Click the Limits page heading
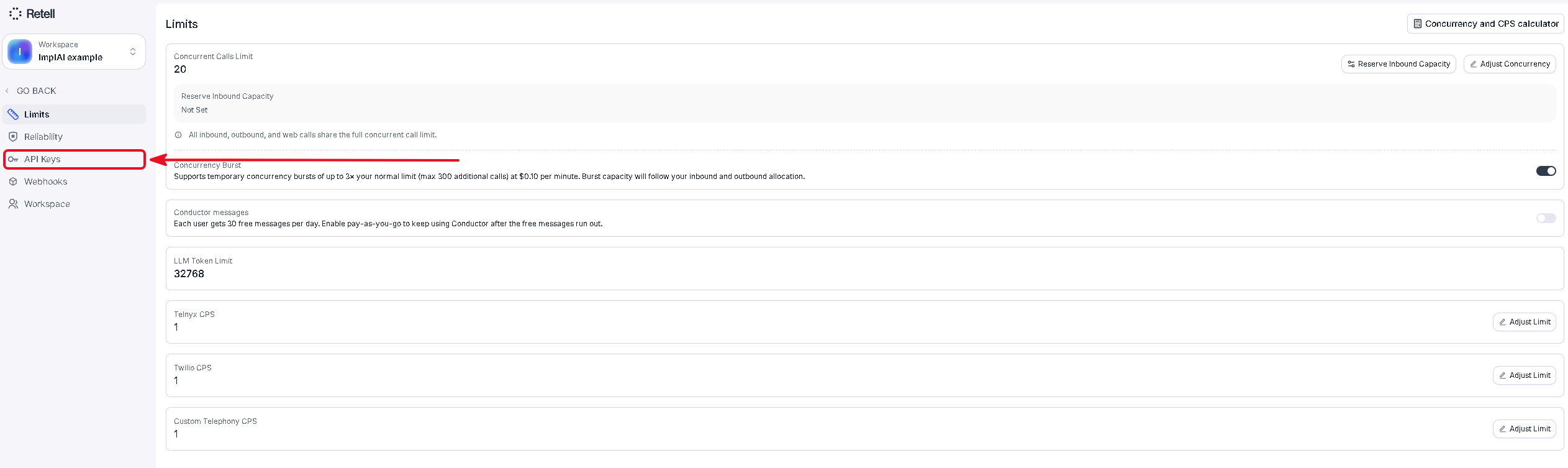This screenshot has height=468, width=1568. 181,24
